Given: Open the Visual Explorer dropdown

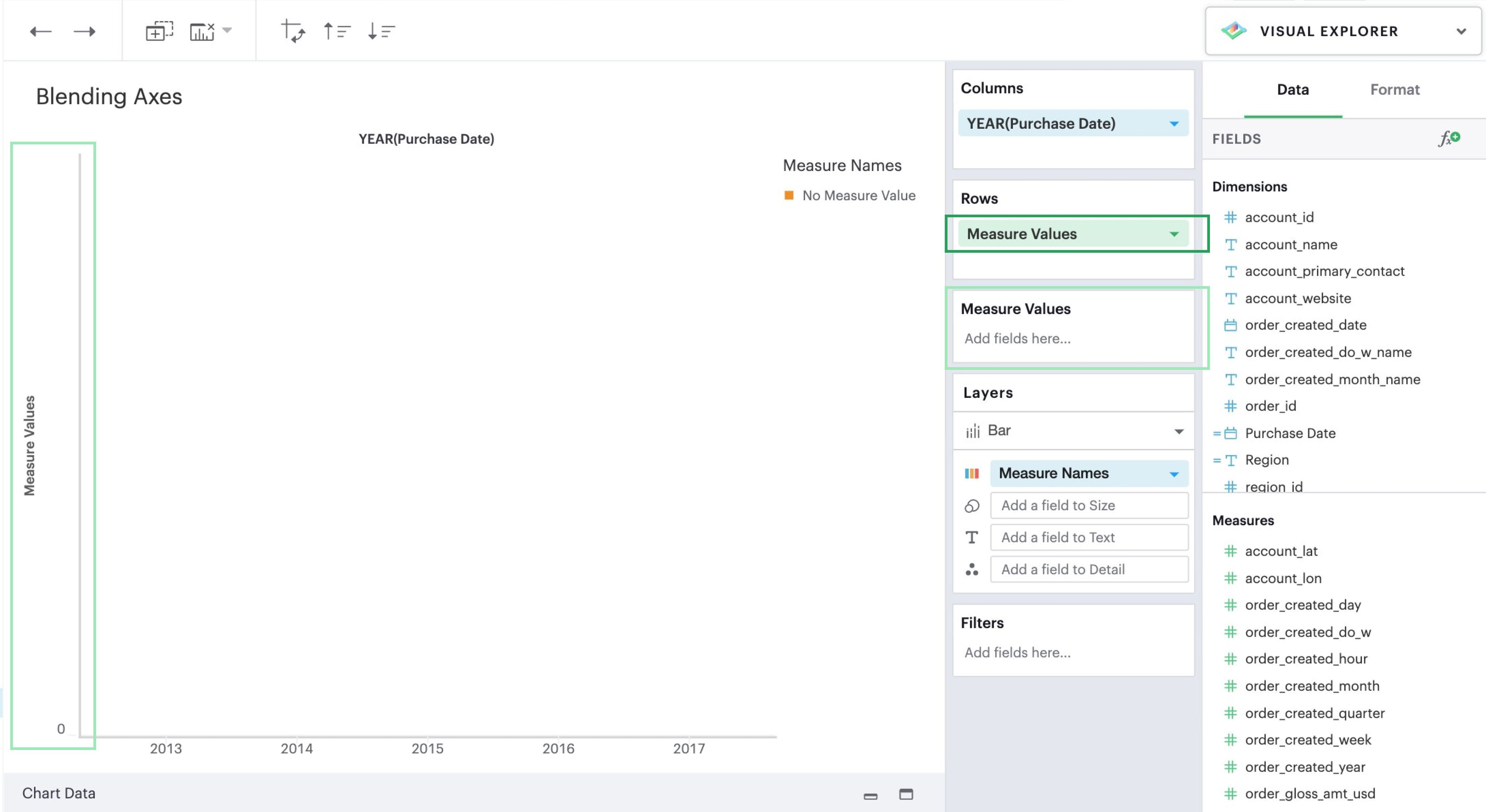Looking at the screenshot, I should pos(1461,31).
